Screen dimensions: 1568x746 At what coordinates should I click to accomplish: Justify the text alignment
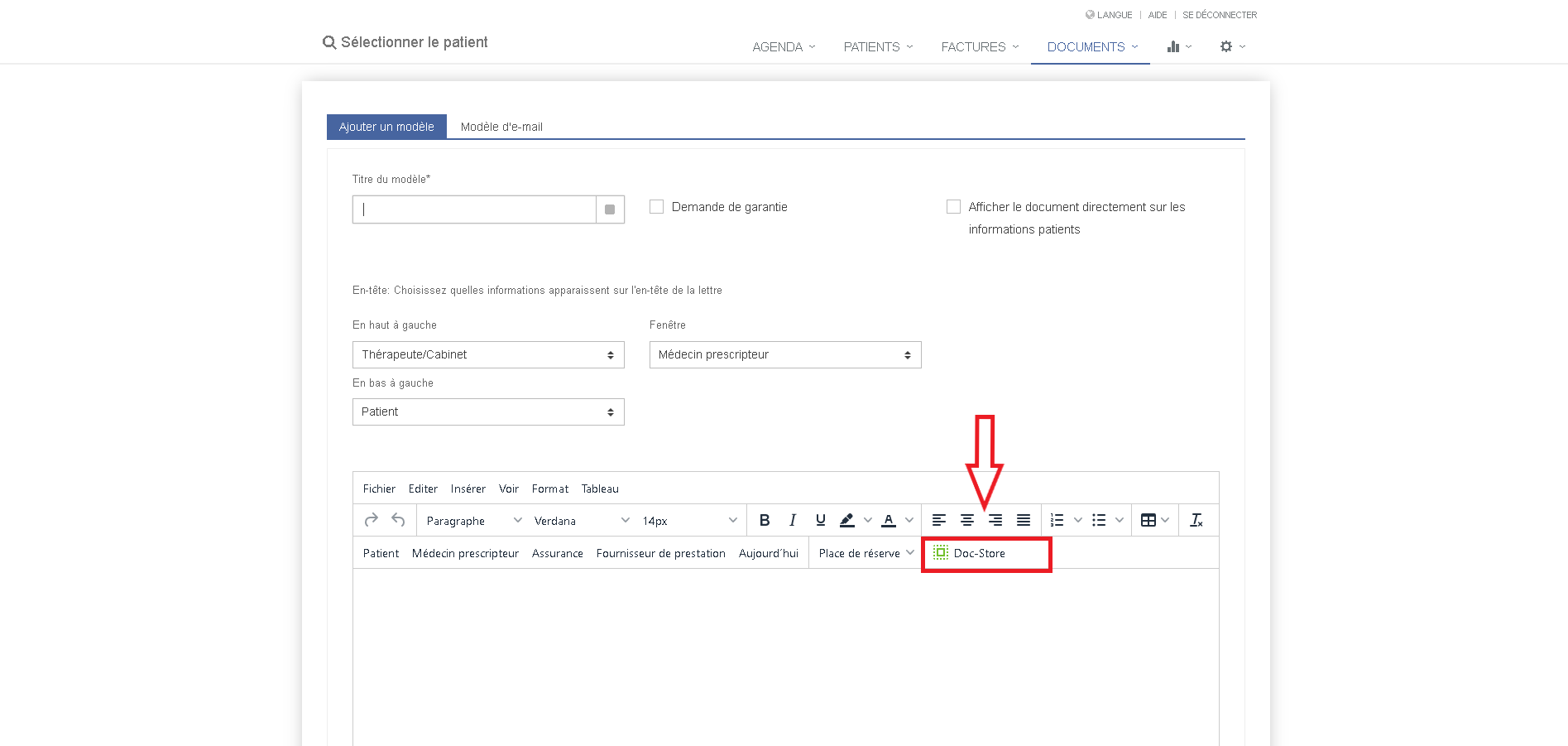point(1024,520)
